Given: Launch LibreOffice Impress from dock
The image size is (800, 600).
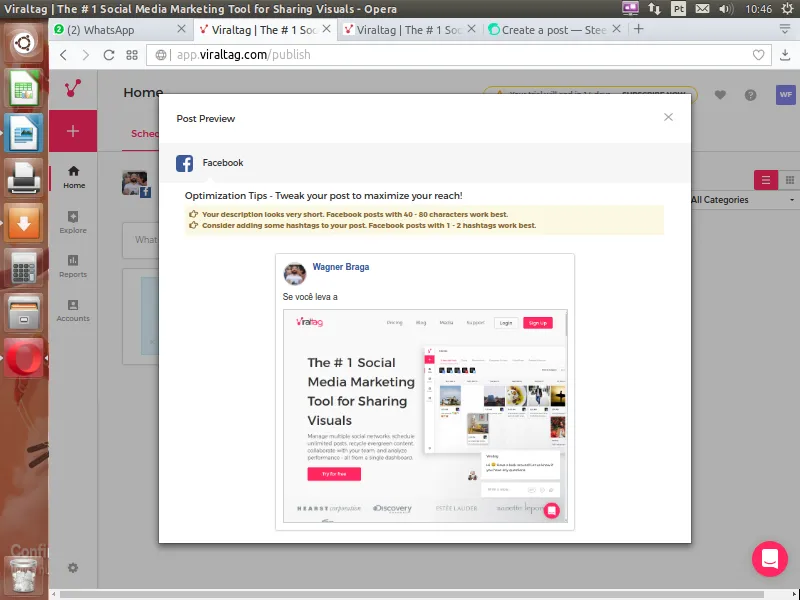Looking at the screenshot, I should click(23, 133).
